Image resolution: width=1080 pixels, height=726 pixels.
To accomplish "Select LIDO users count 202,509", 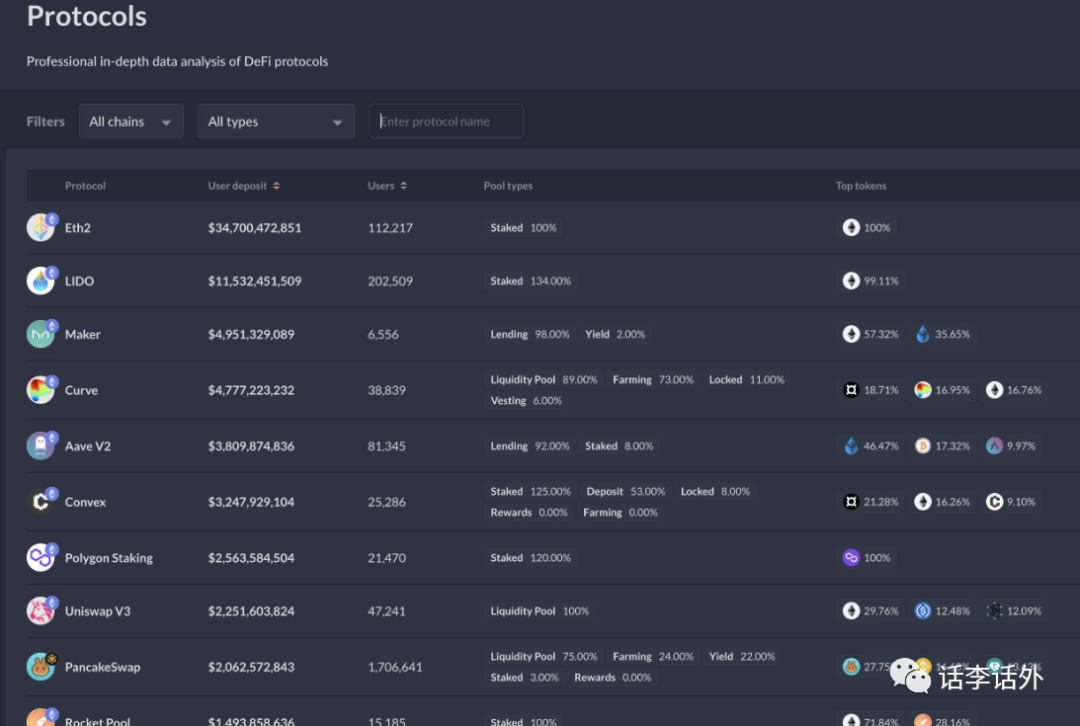I will (x=391, y=281).
